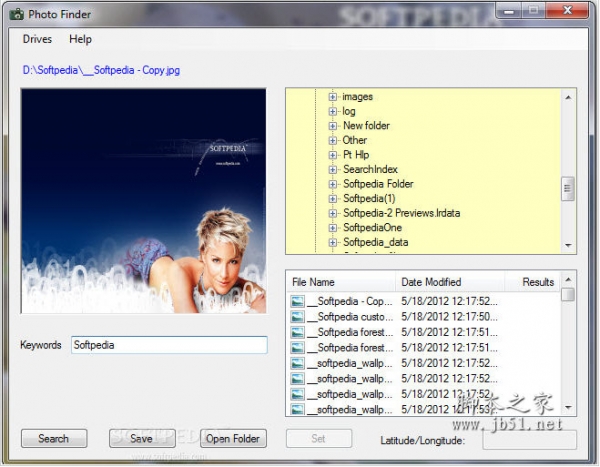The width and height of the screenshot is (600, 467).
Task: Expand the Softpedia(1) folder node
Action: coord(333,199)
